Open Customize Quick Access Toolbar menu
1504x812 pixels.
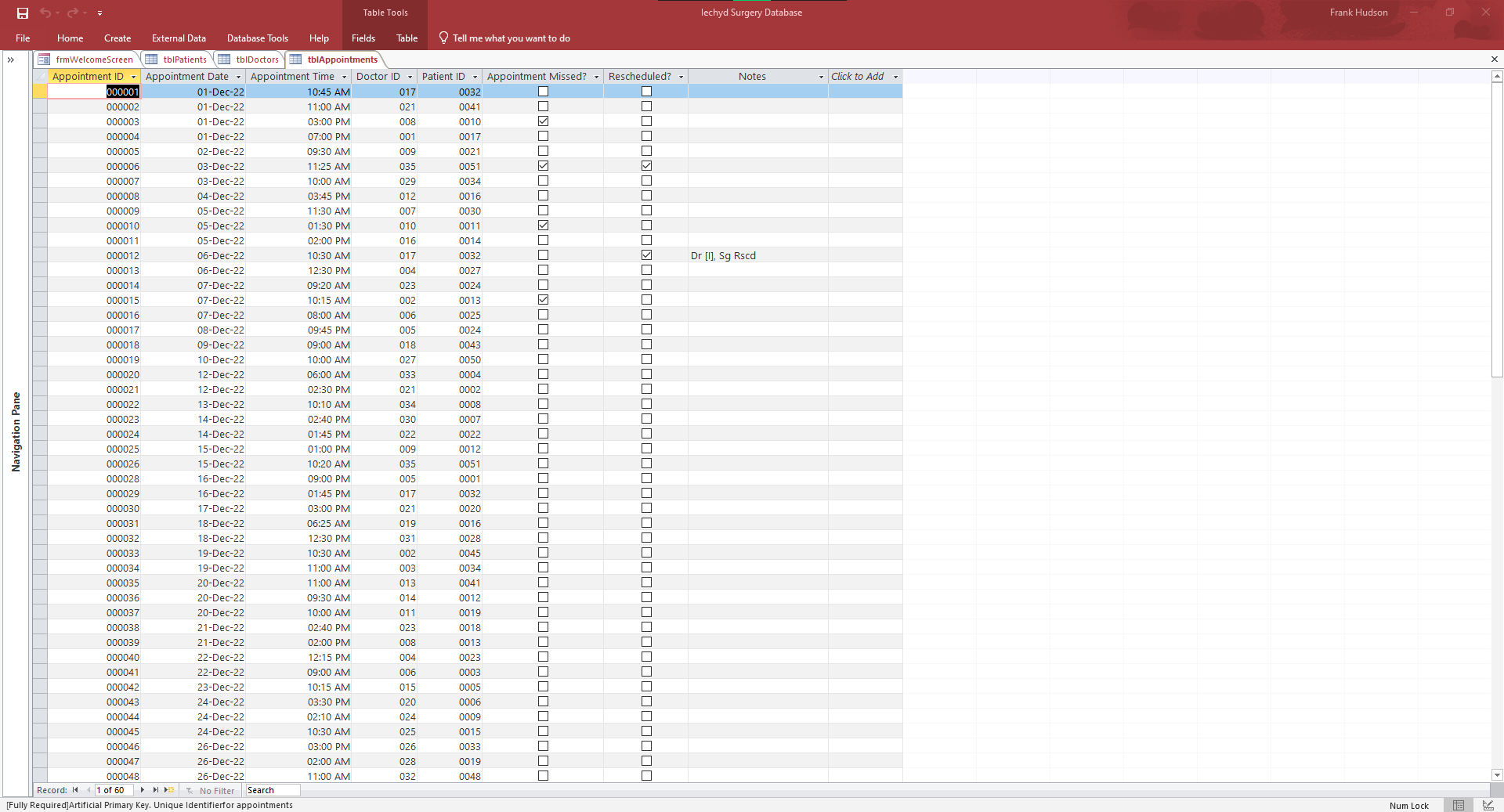point(99,13)
